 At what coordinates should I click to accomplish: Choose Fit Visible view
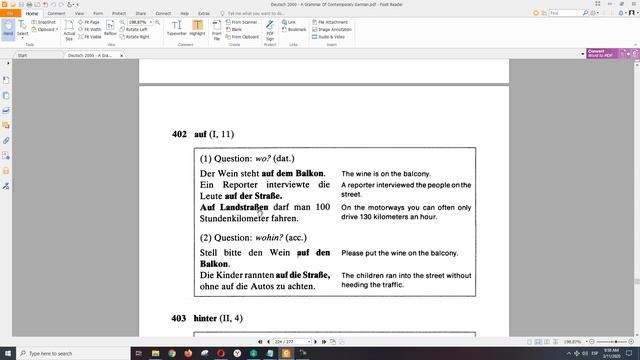click(x=90, y=37)
